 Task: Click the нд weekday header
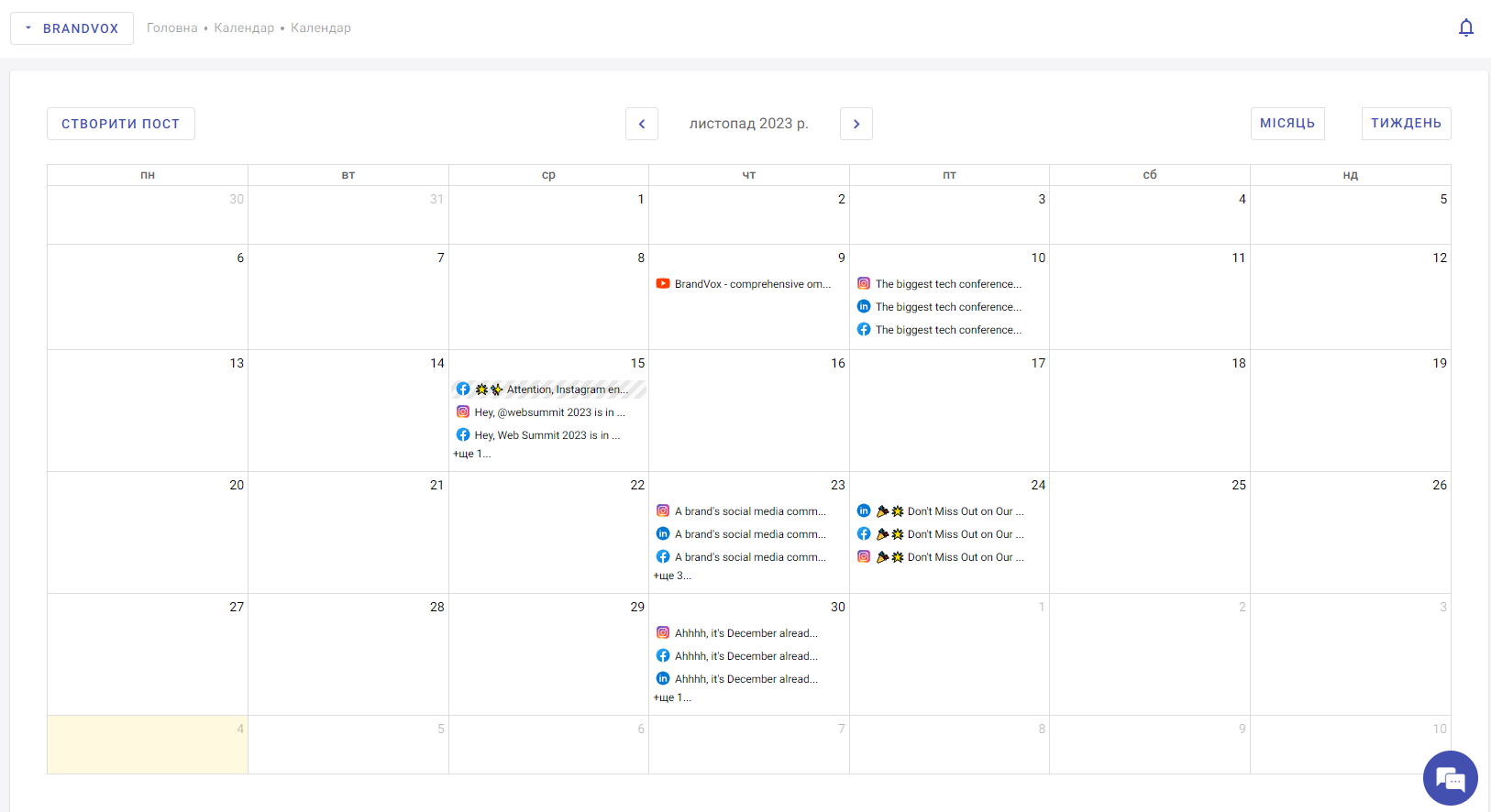[x=1351, y=175]
